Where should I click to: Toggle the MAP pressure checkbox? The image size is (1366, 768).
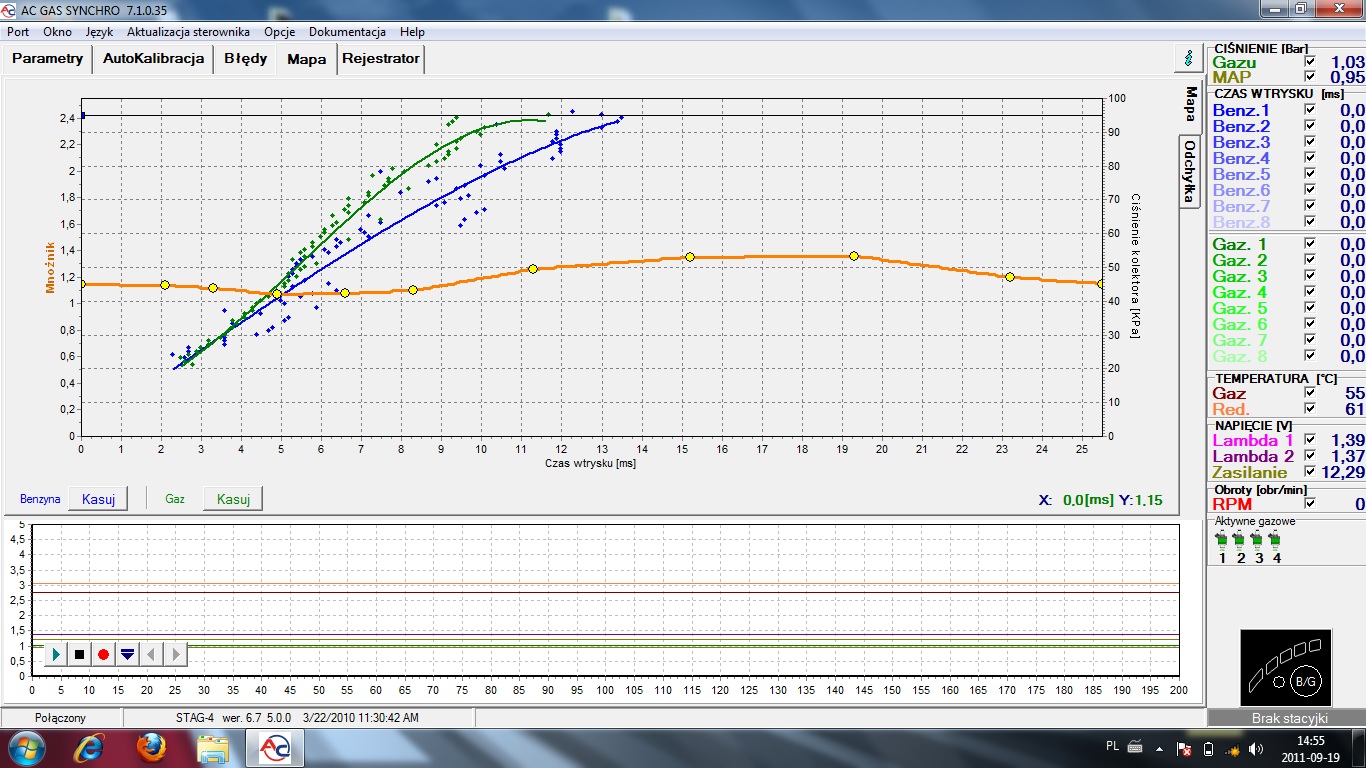[1310, 77]
